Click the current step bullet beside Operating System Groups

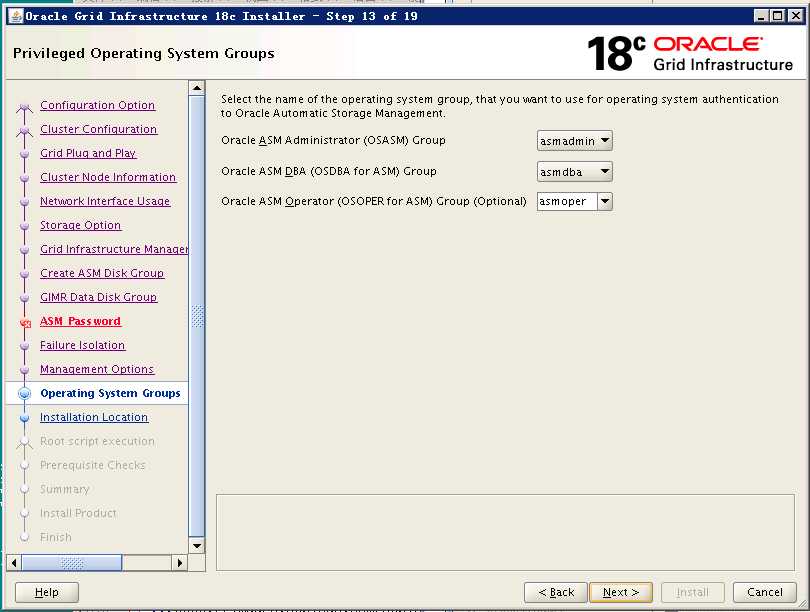pyautogui.click(x=24, y=394)
